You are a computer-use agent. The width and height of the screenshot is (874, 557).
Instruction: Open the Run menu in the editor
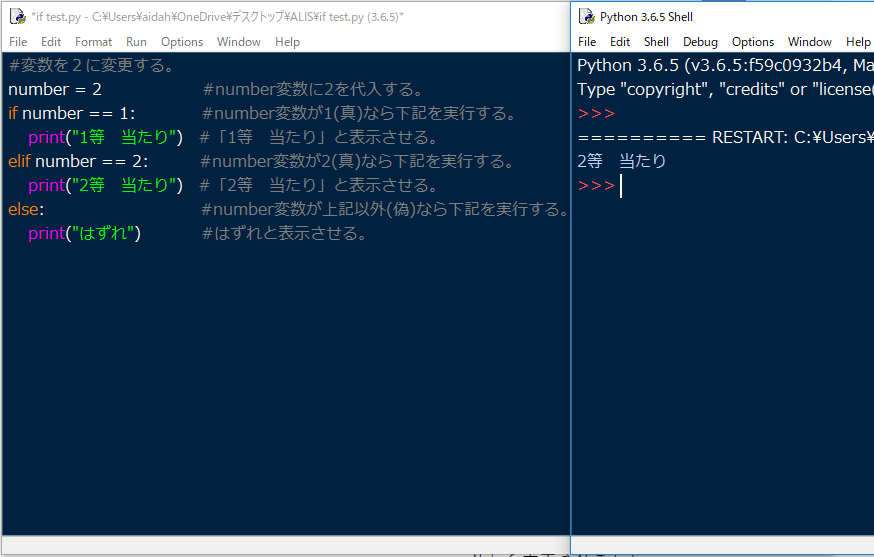pos(136,42)
